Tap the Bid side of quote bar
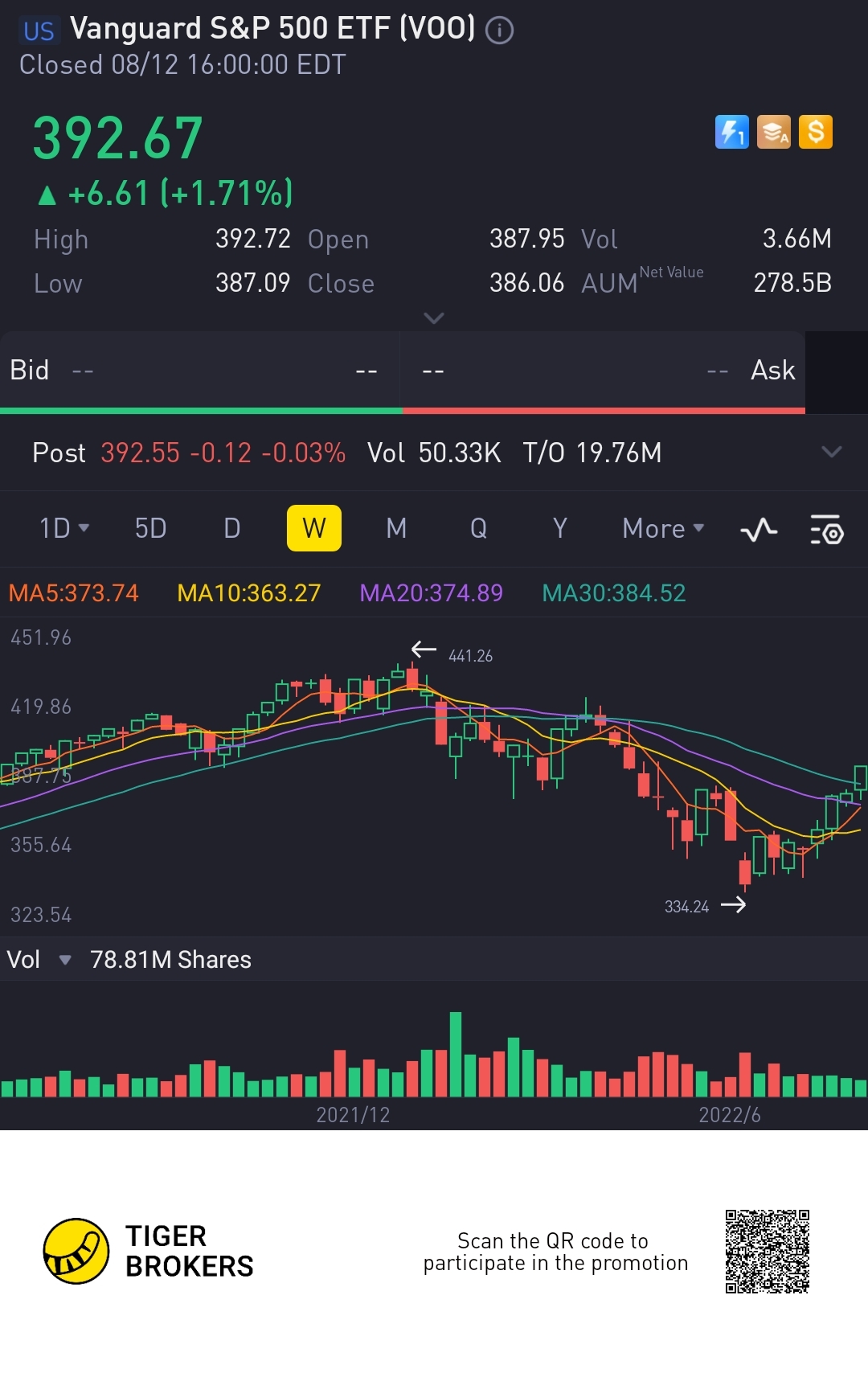The width and height of the screenshot is (868, 1373). tap(200, 371)
